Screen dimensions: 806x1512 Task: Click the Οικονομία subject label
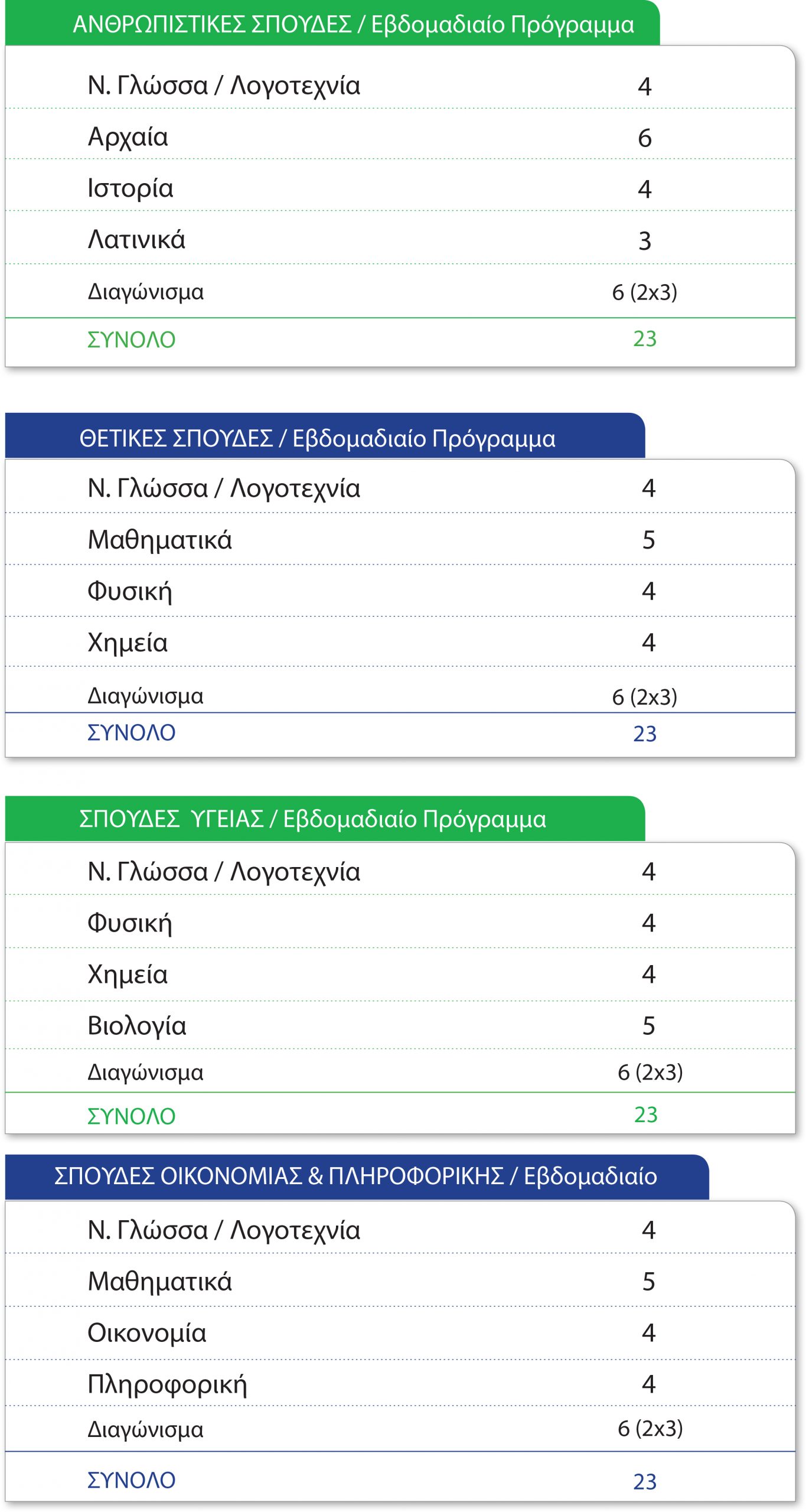[x=147, y=1333]
